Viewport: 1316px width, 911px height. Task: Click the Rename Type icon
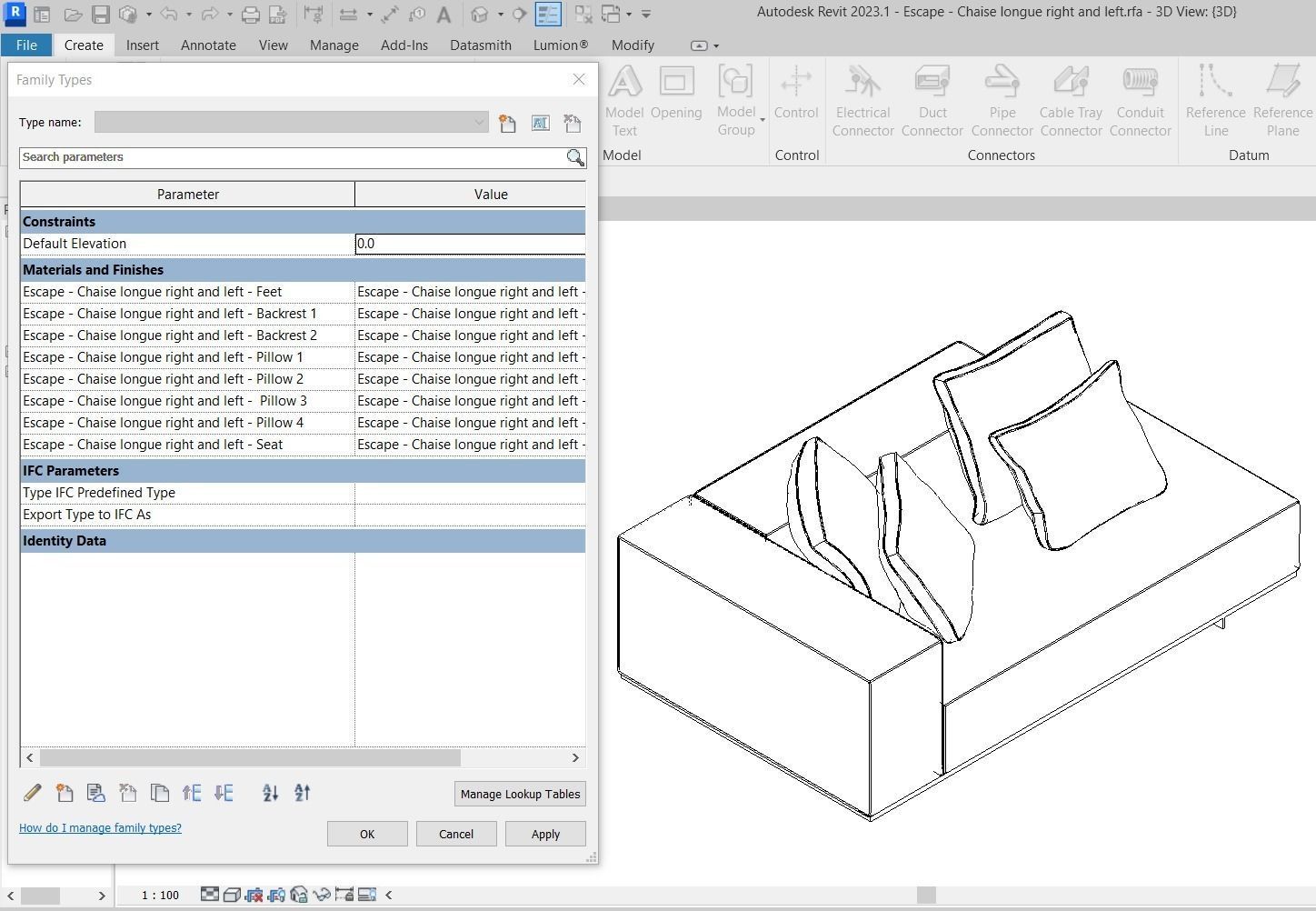(x=540, y=123)
